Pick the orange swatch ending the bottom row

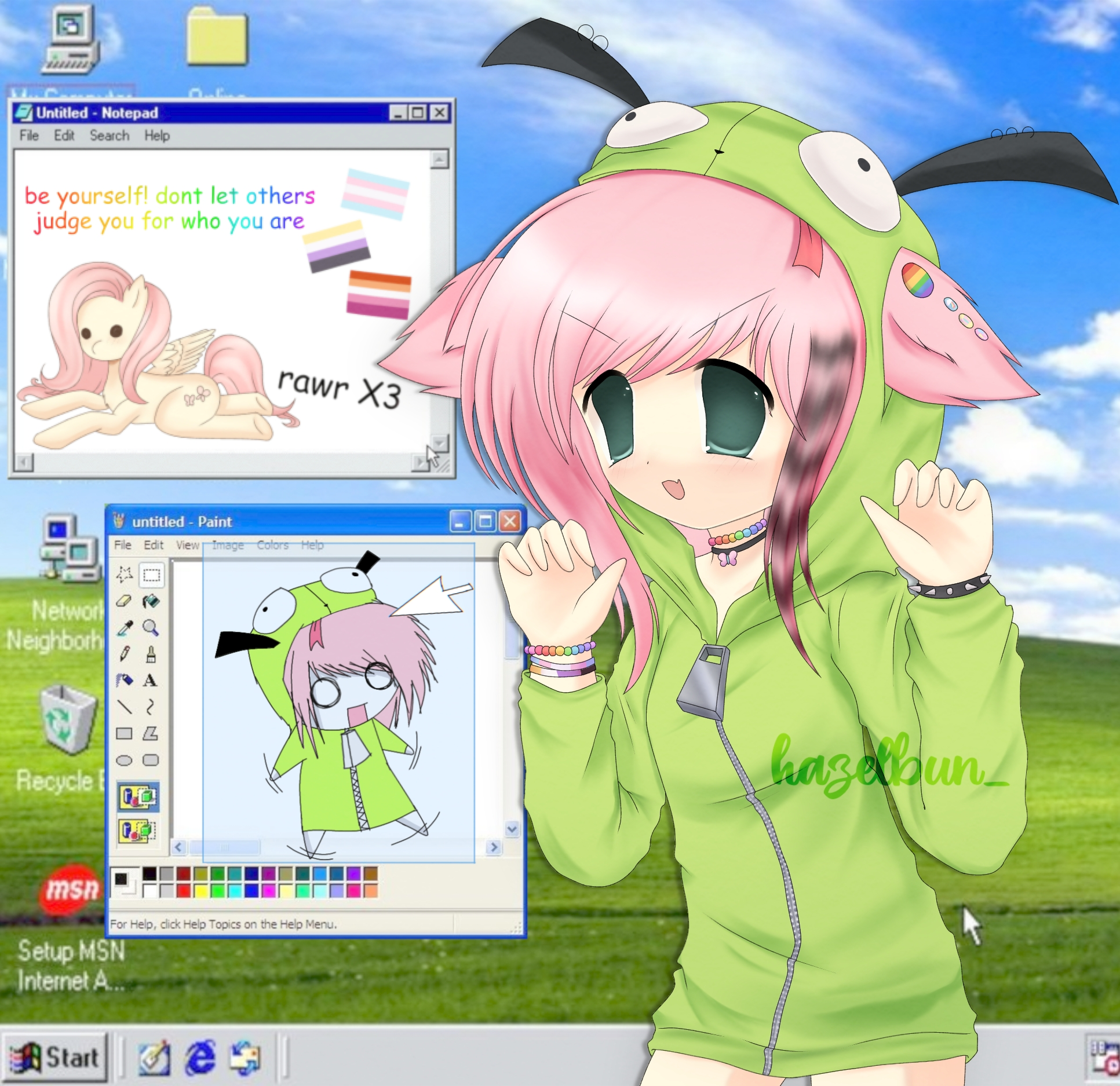coord(371,890)
